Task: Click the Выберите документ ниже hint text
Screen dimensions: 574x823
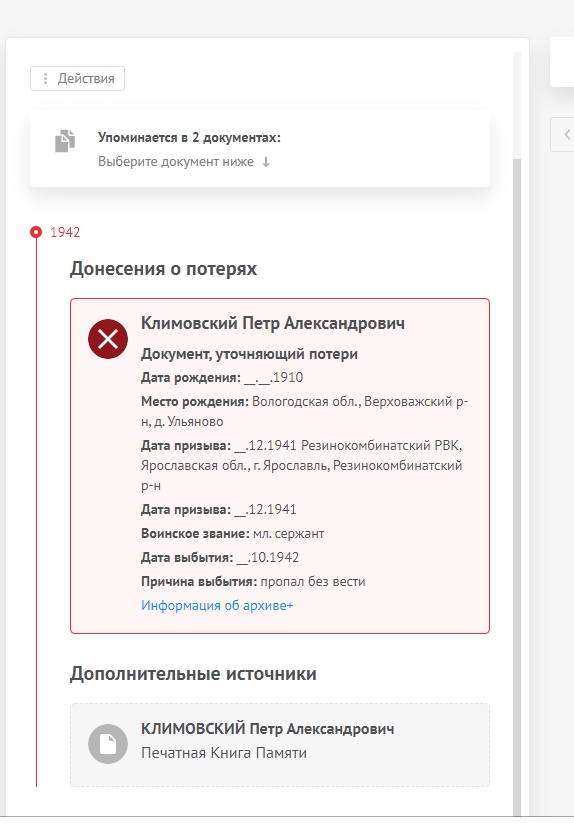Action: pyautogui.click(x=176, y=162)
